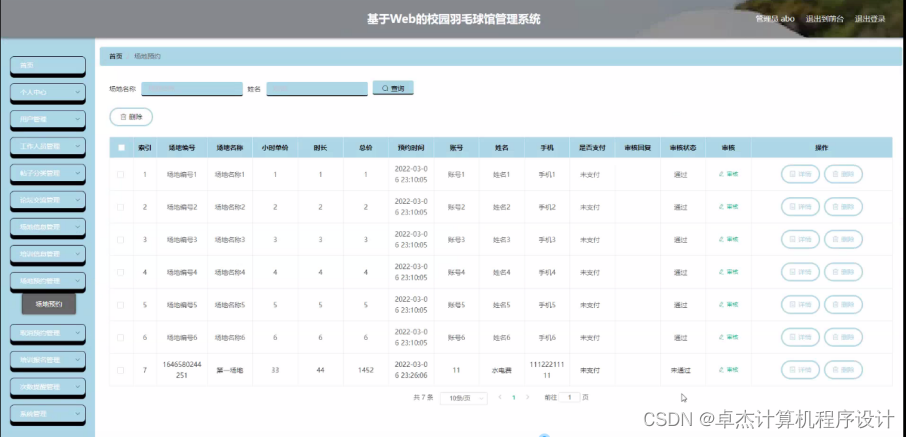
Task: Delete the row with 场地编号1
Action: click(x=843, y=174)
